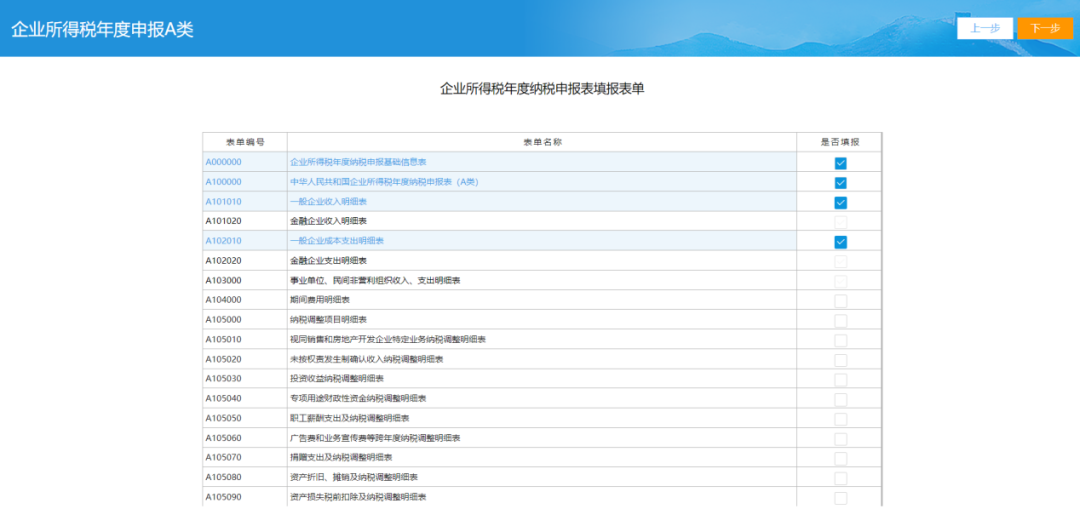The image size is (1080, 509).
Task: Click the banner title 企业所得税年度申报A类
Action: [103, 30]
